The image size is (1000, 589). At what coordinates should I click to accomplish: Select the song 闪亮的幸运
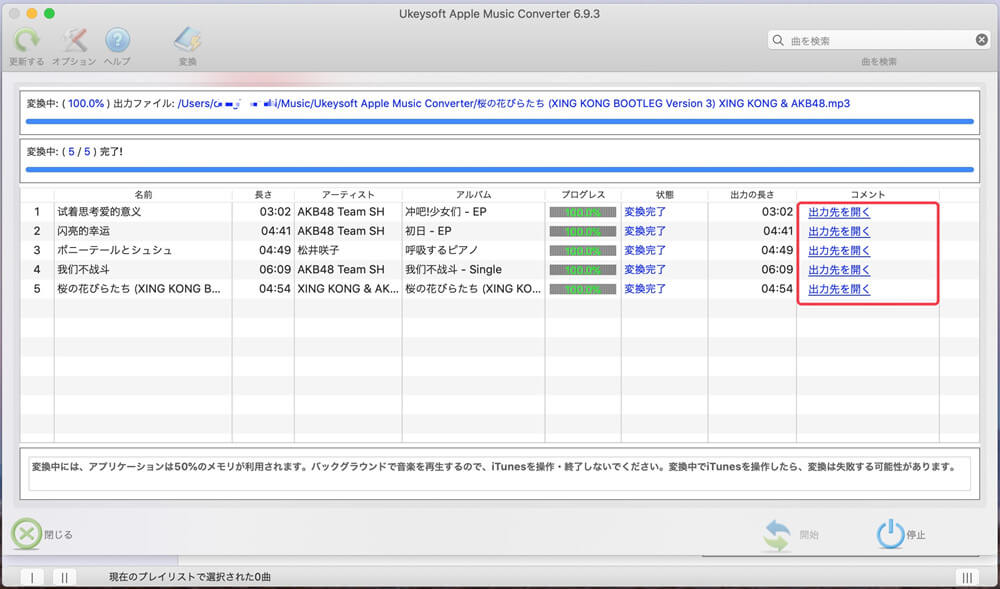[x=84, y=231]
